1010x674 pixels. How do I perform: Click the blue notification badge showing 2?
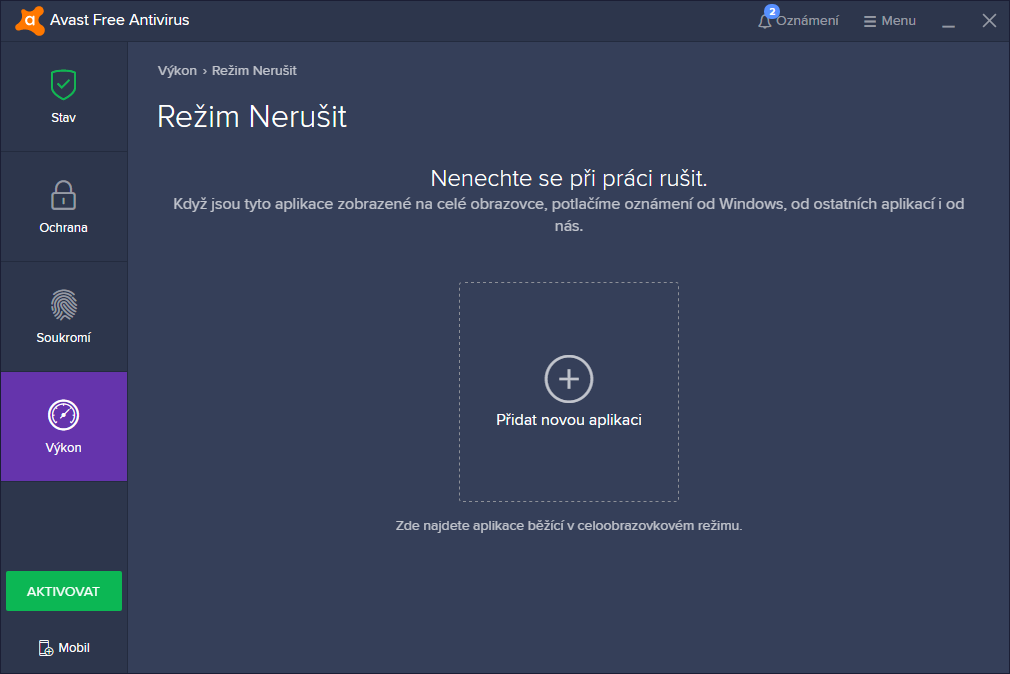pyautogui.click(x=771, y=12)
